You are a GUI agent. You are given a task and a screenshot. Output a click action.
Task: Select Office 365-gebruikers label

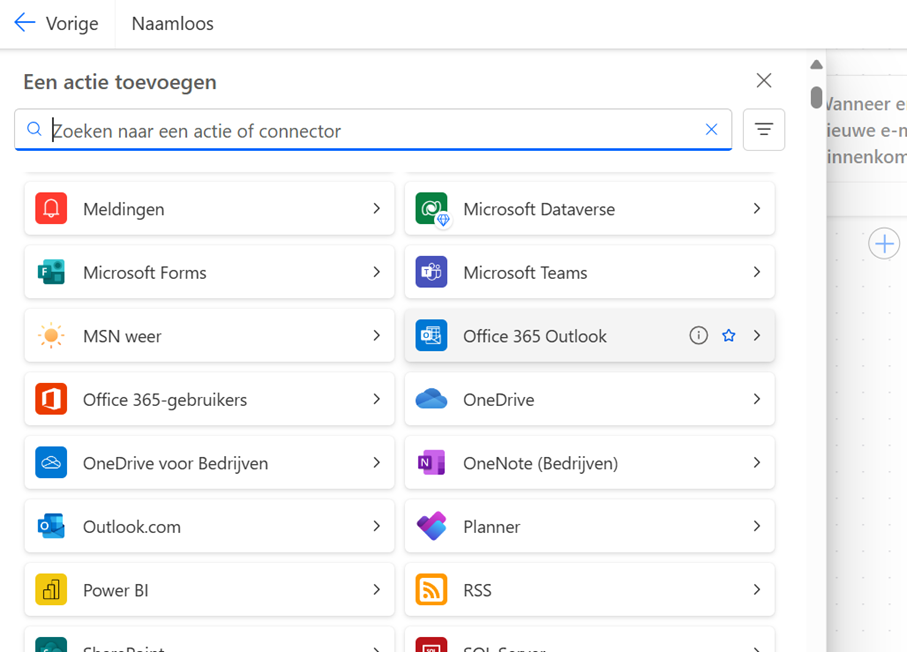165,400
